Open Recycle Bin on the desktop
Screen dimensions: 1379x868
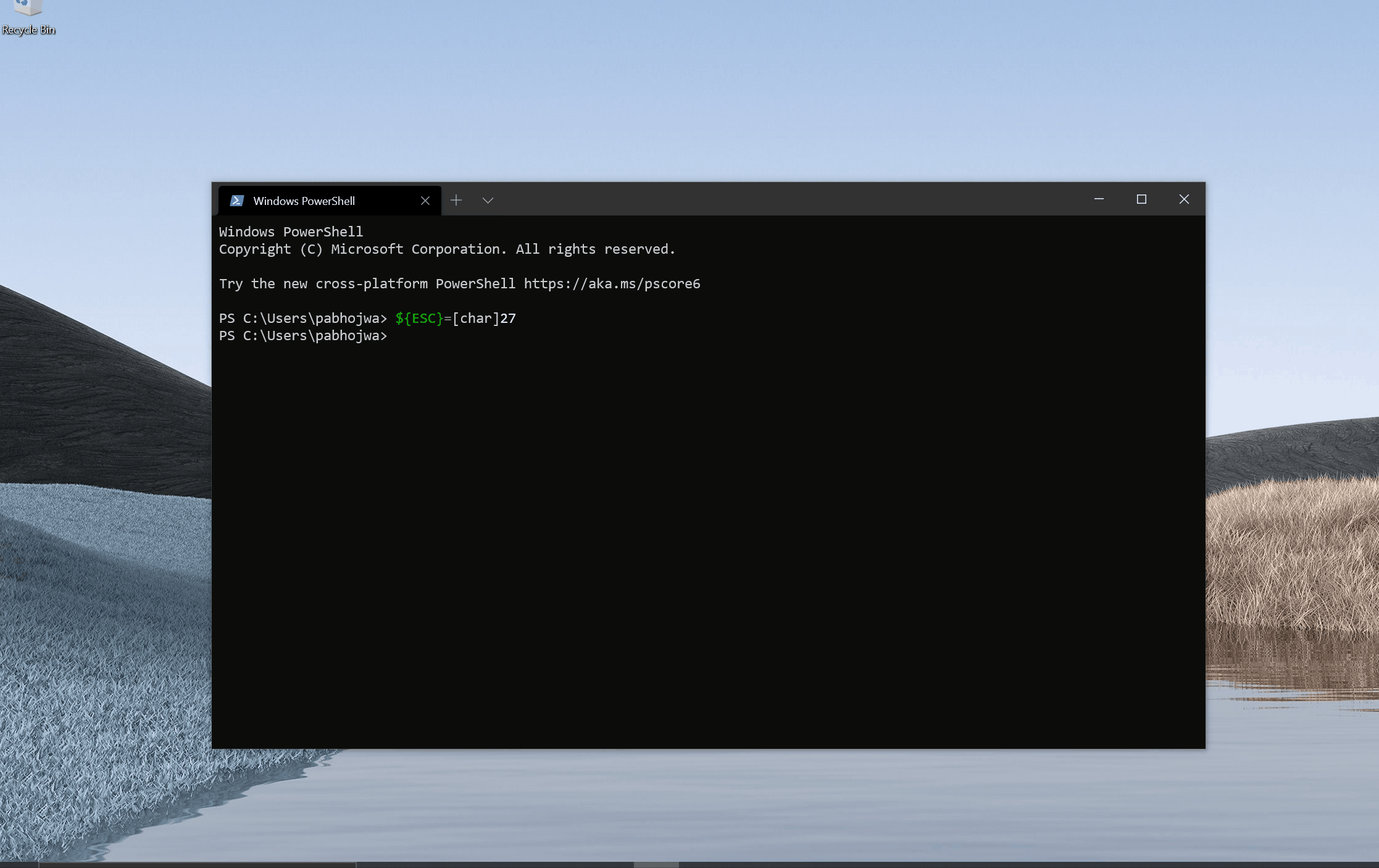pyautogui.click(x=28, y=17)
